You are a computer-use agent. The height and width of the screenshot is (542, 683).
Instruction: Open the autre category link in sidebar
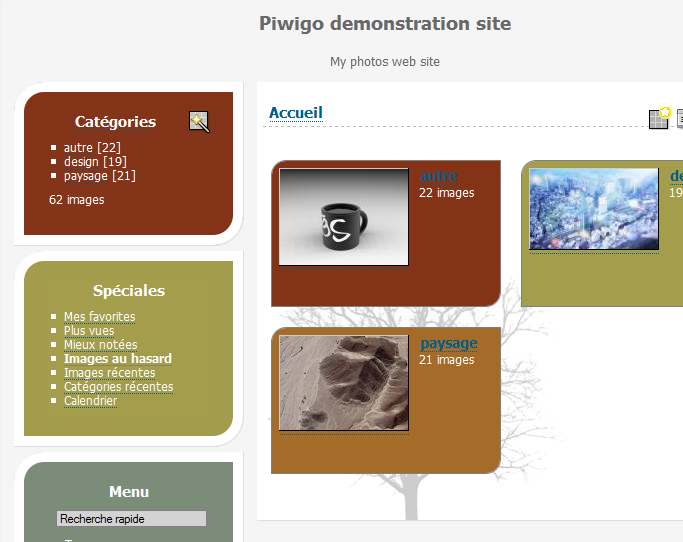[77, 148]
